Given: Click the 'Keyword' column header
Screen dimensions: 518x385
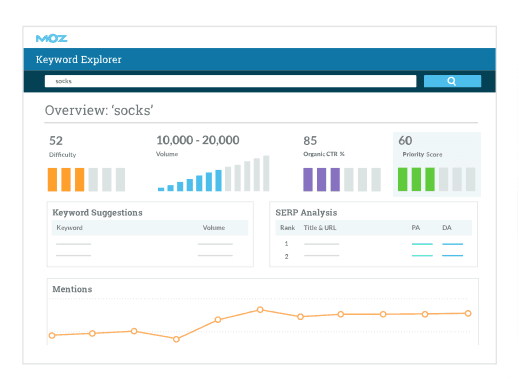Looking at the screenshot, I should tap(69, 228).
